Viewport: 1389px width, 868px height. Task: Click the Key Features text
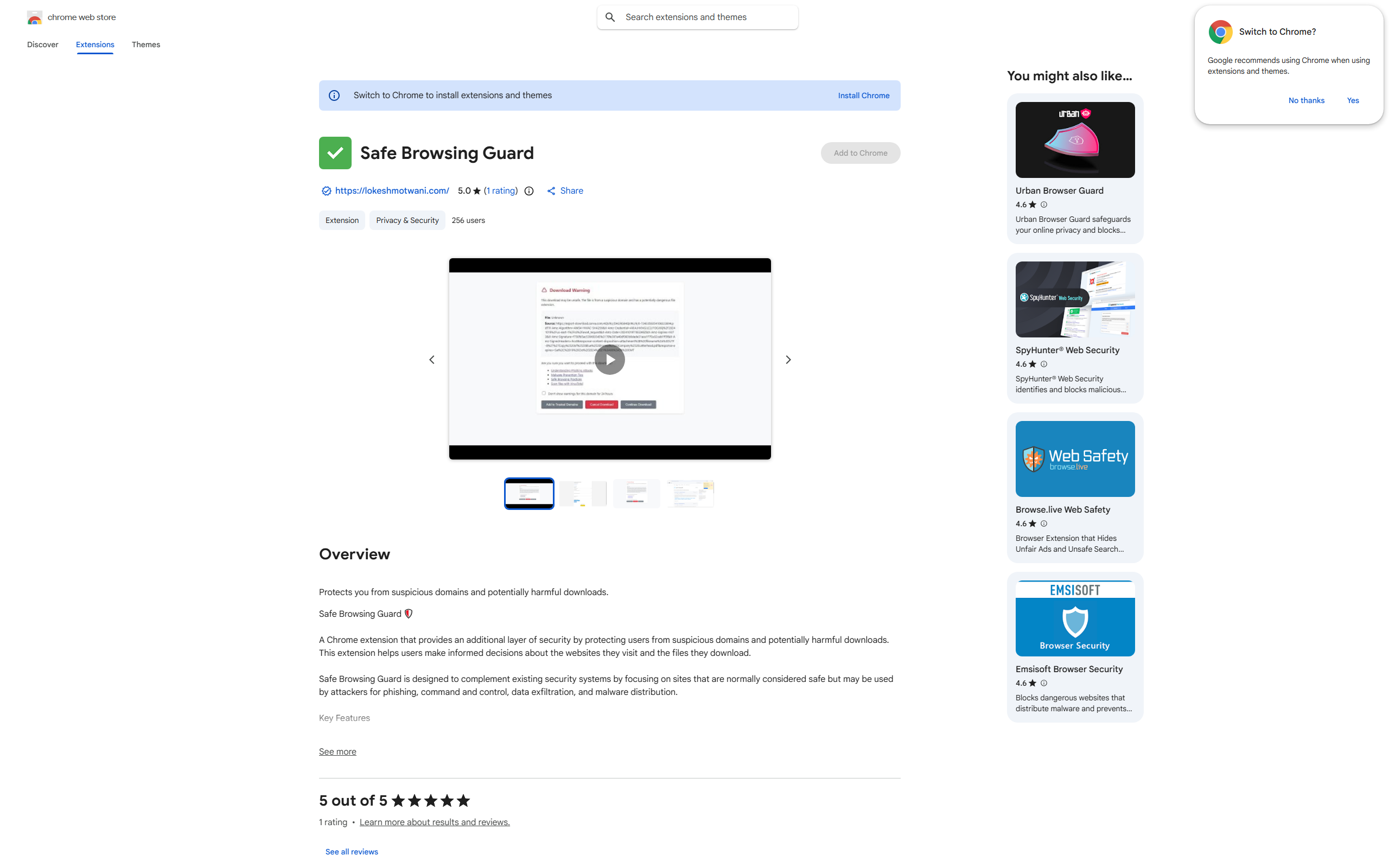[345, 718]
